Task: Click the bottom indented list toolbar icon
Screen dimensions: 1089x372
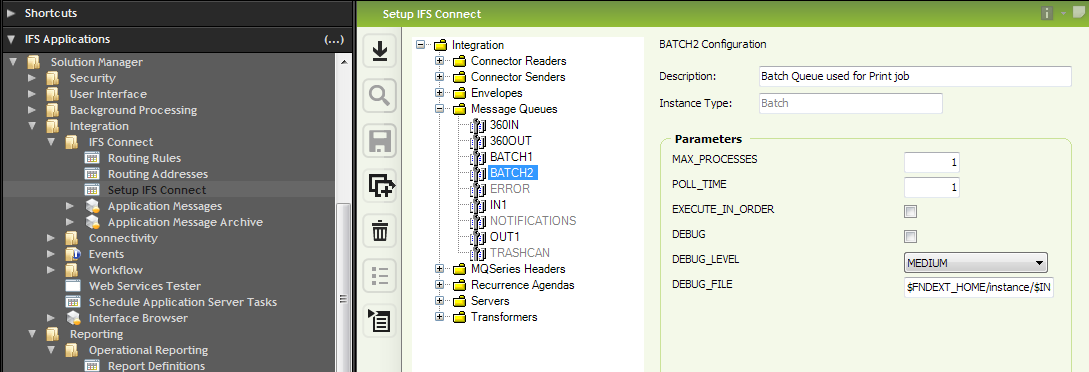Action: click(x=380, y=320)
